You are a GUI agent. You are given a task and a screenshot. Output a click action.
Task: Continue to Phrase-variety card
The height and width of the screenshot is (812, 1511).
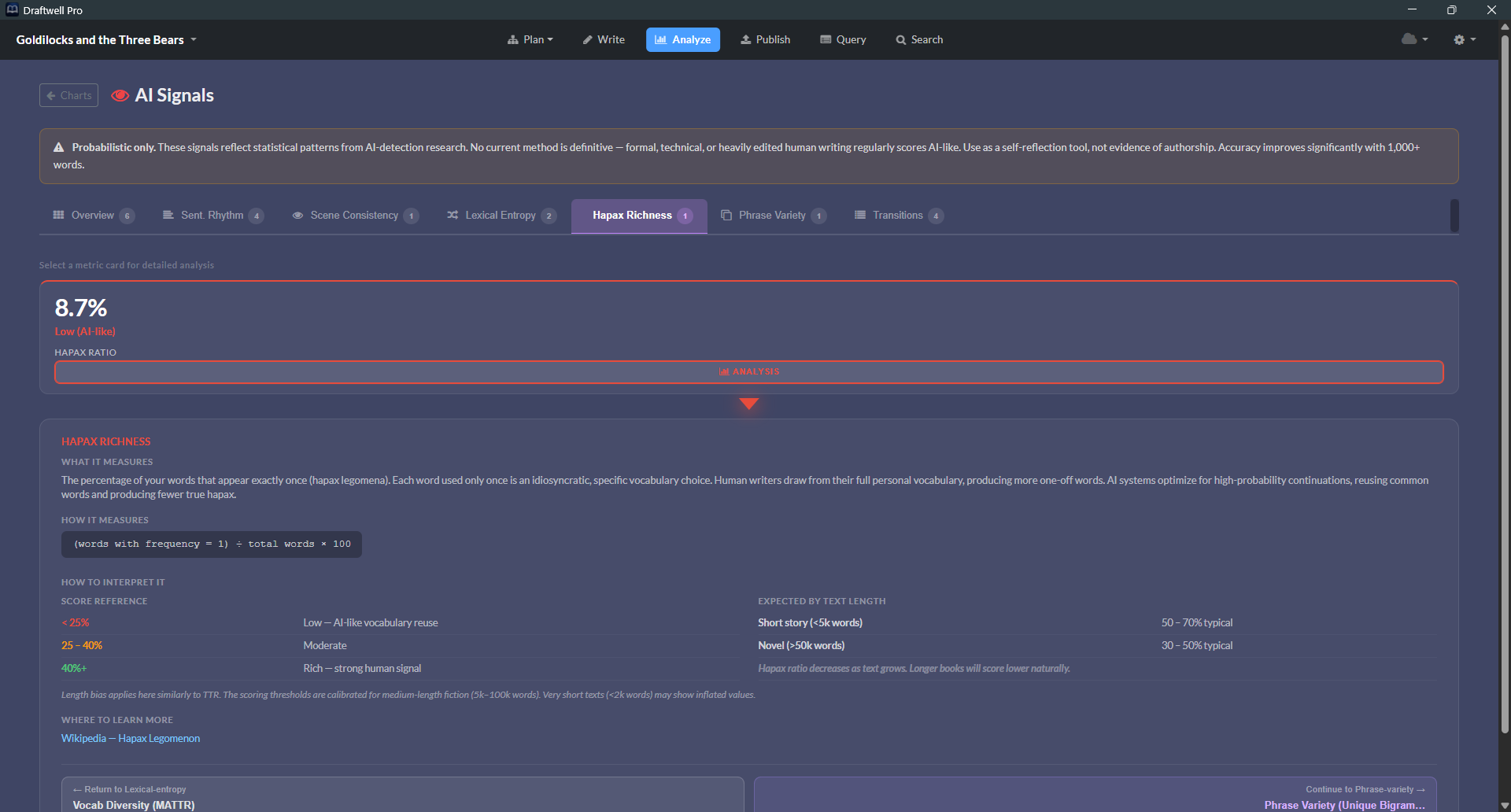1095,795
